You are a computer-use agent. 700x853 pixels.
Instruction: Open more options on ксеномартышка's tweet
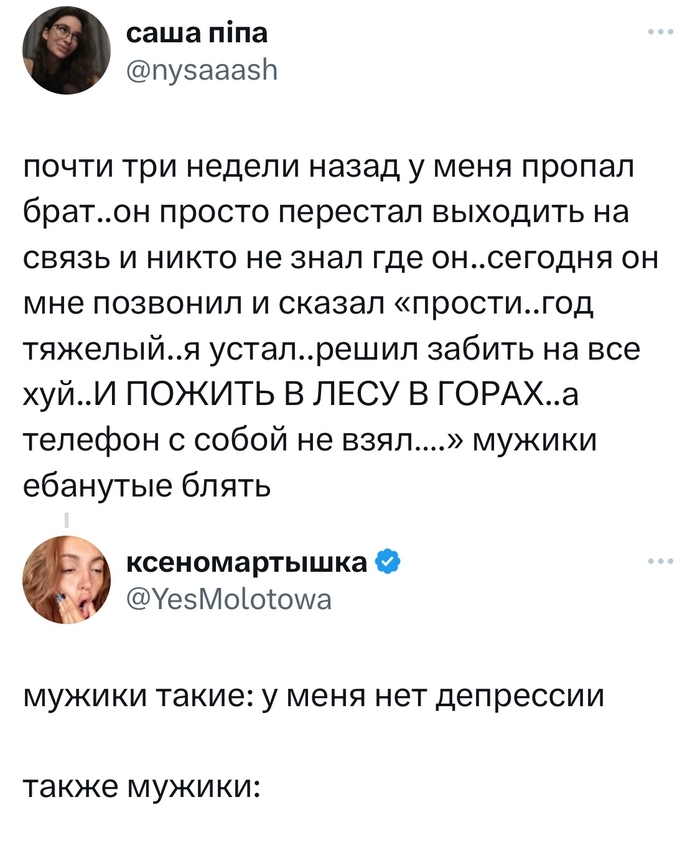[x=661, y=561]
